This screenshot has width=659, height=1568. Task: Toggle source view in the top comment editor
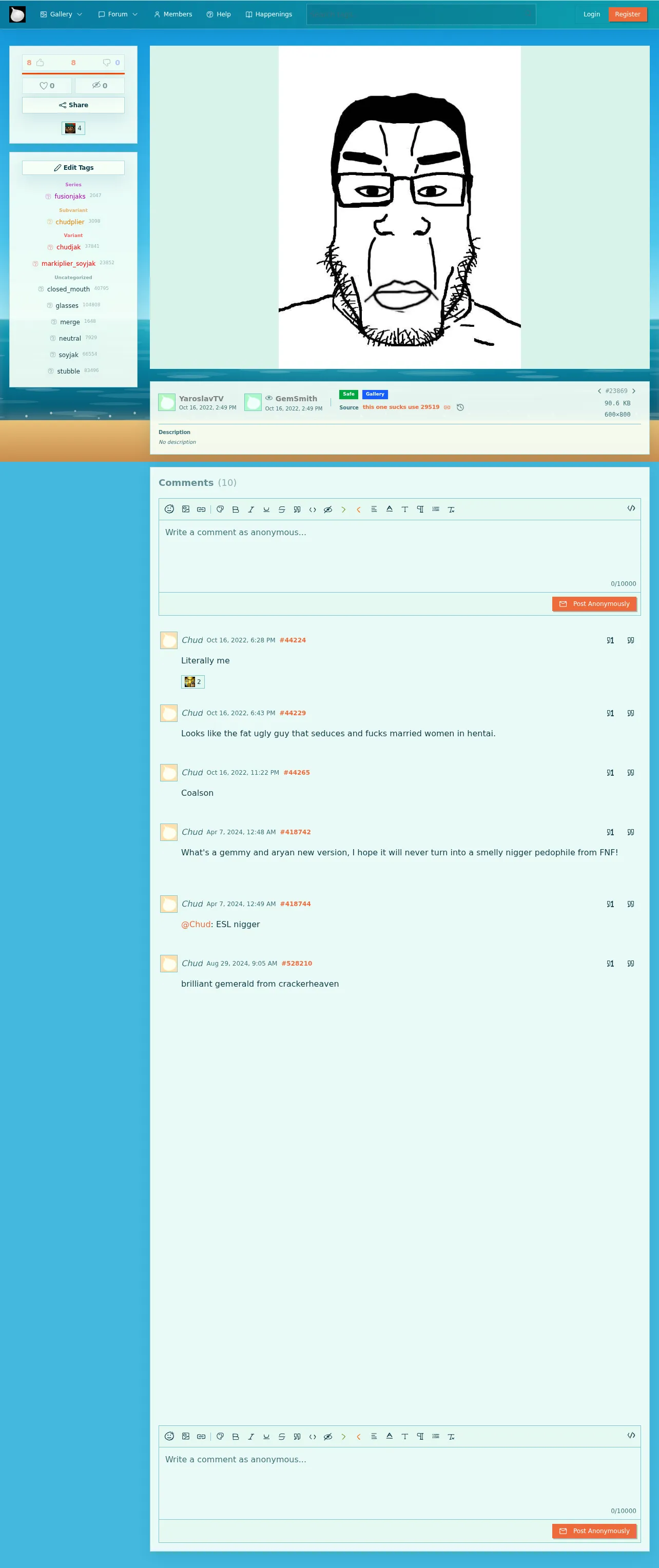[631, 508]
